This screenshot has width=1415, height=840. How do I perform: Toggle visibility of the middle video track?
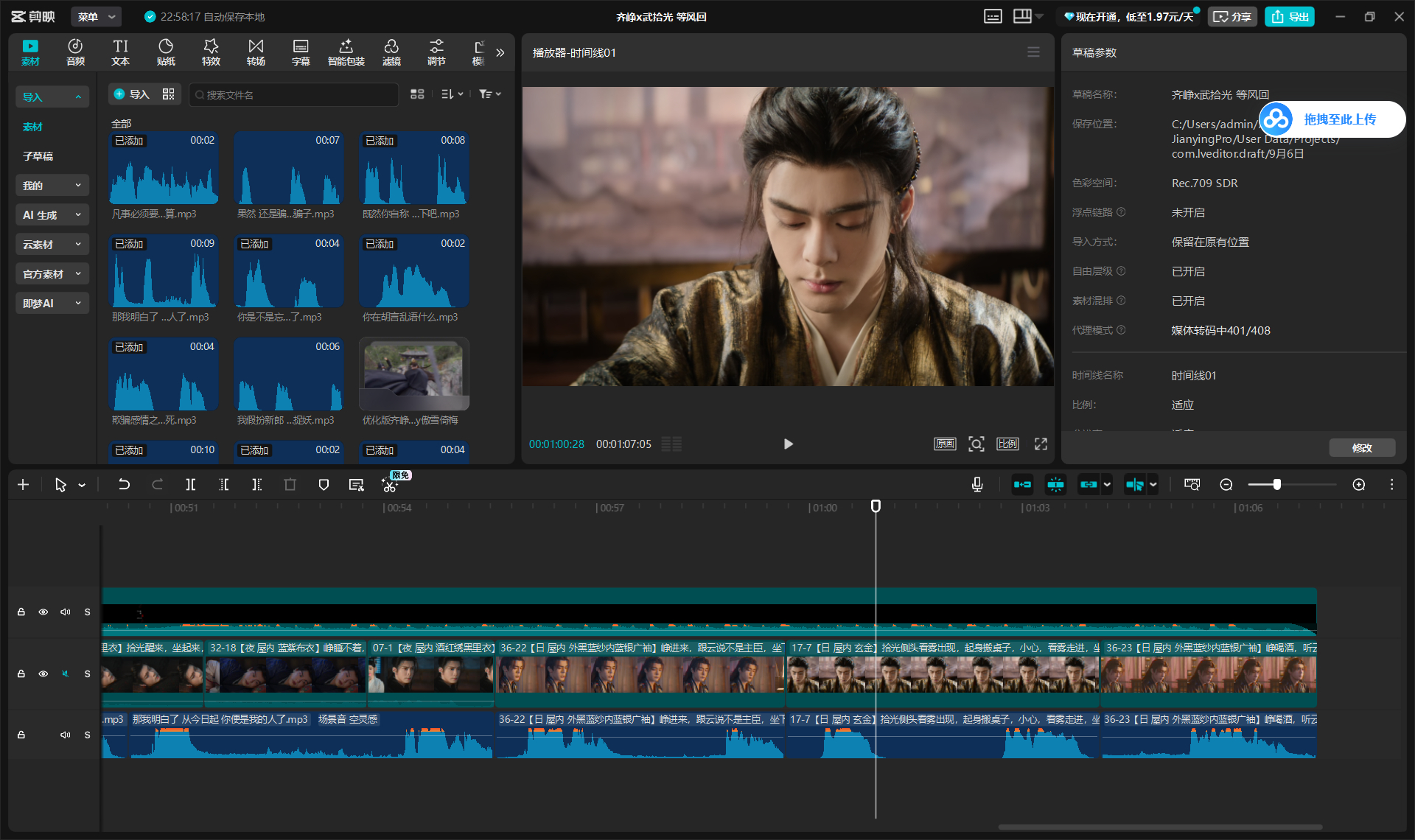tap(43, 674)
